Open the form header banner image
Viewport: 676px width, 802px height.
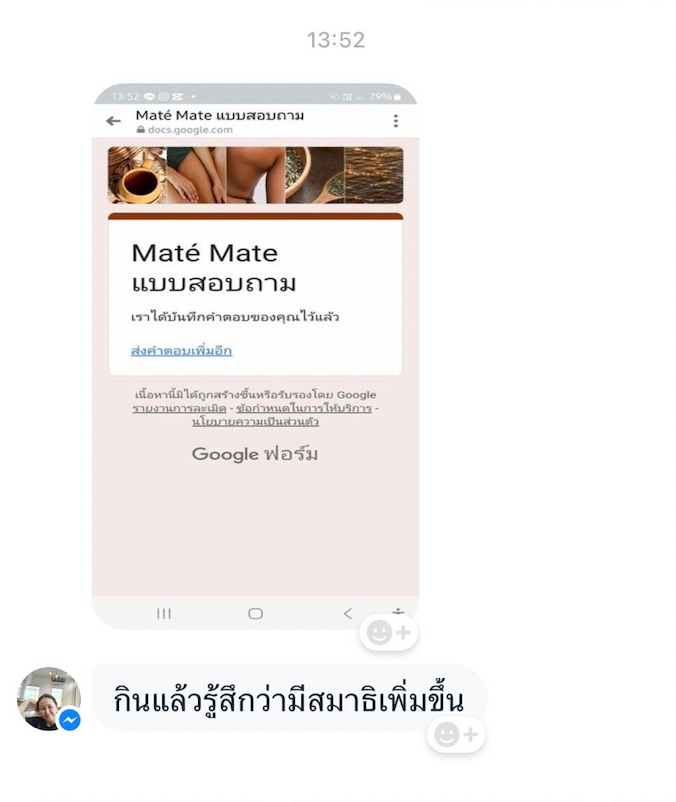[256, 175]
